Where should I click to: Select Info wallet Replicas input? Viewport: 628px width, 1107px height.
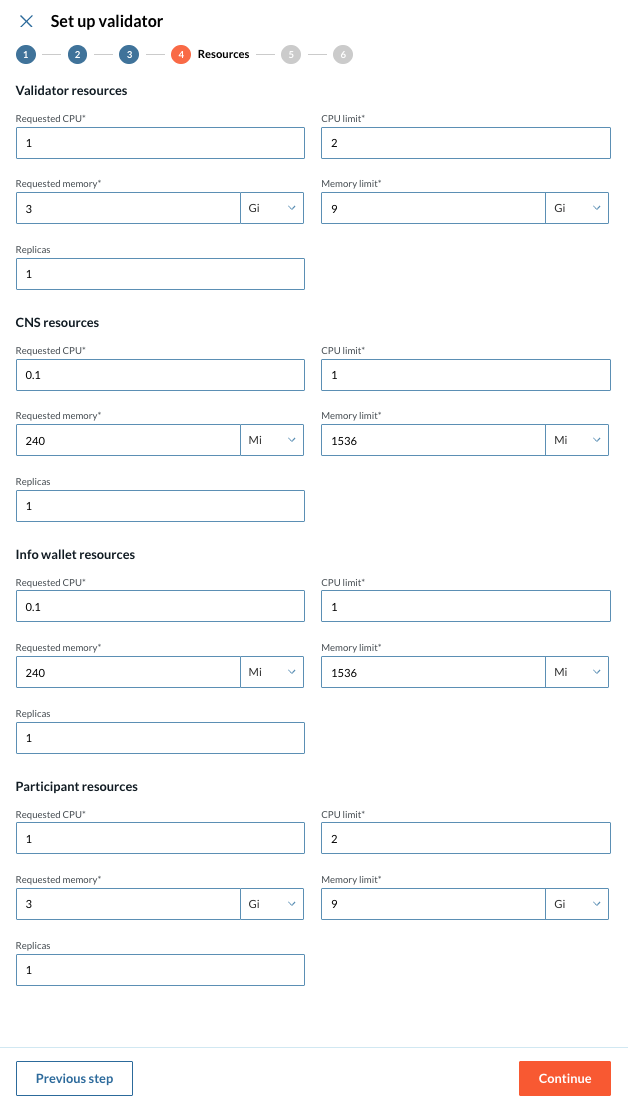[x=160, y=738]
